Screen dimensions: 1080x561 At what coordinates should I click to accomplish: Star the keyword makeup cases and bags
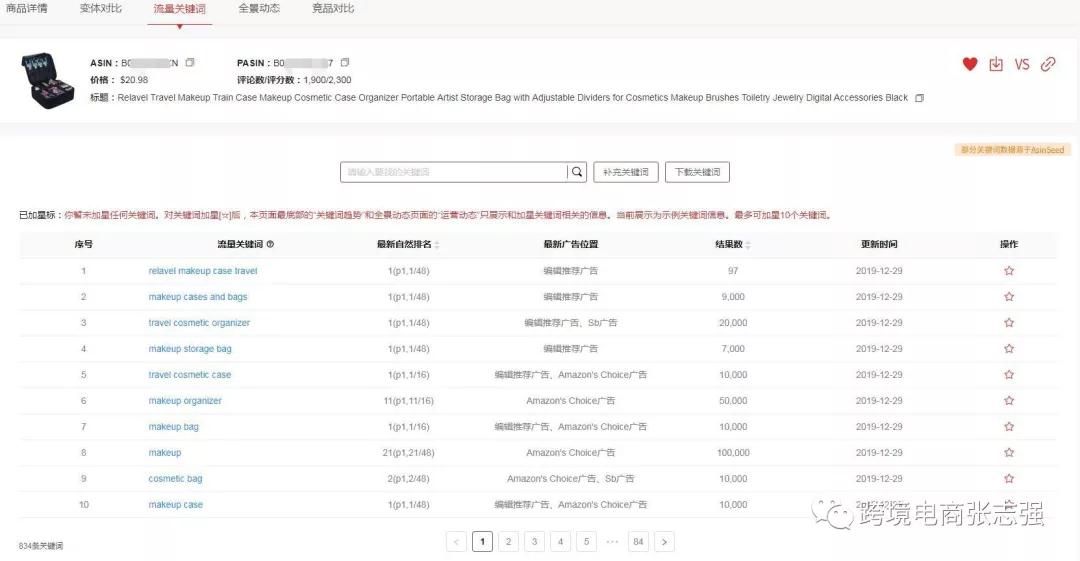[x=1009, y=297]
